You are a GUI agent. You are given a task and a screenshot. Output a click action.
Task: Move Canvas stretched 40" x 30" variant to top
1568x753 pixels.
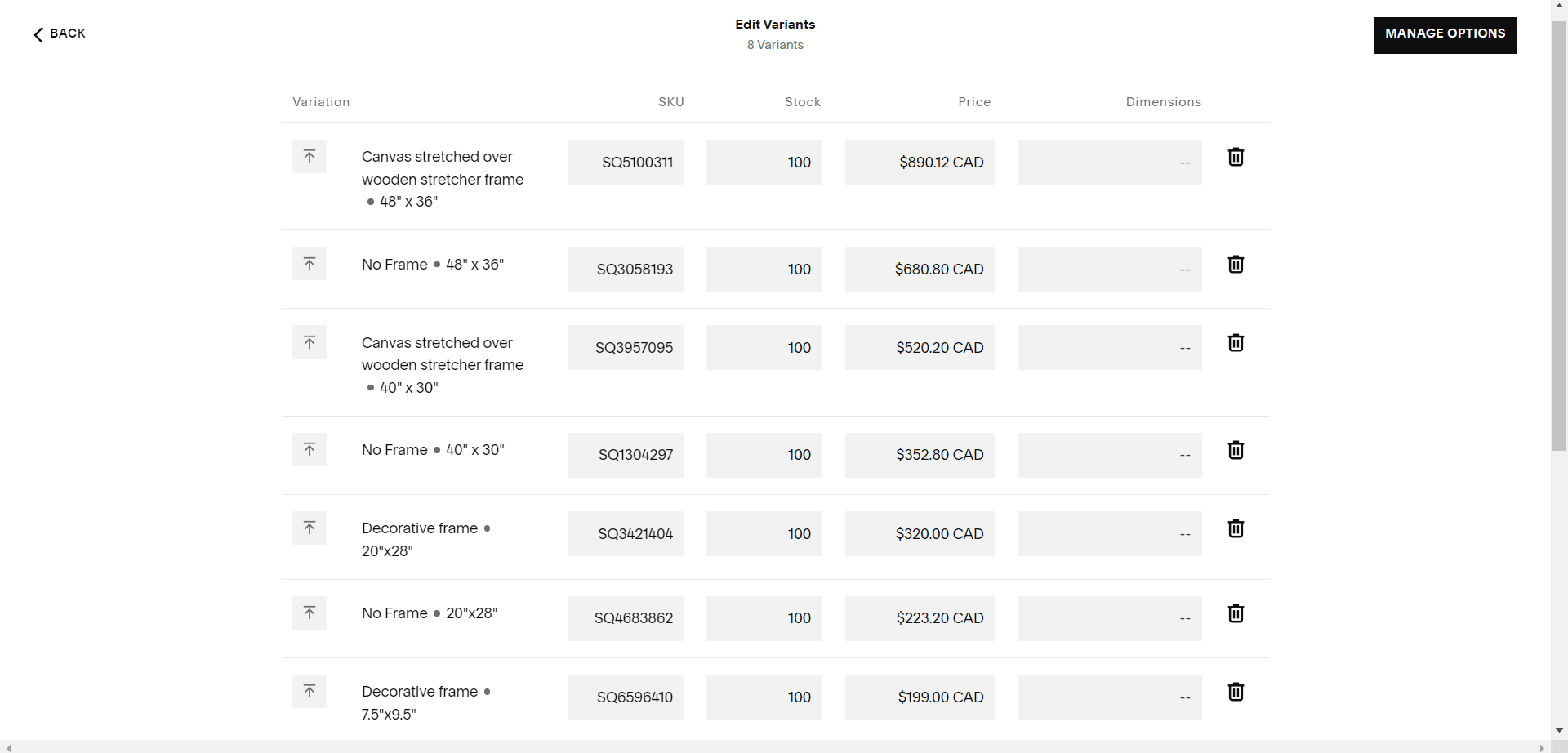pos(310,342)
